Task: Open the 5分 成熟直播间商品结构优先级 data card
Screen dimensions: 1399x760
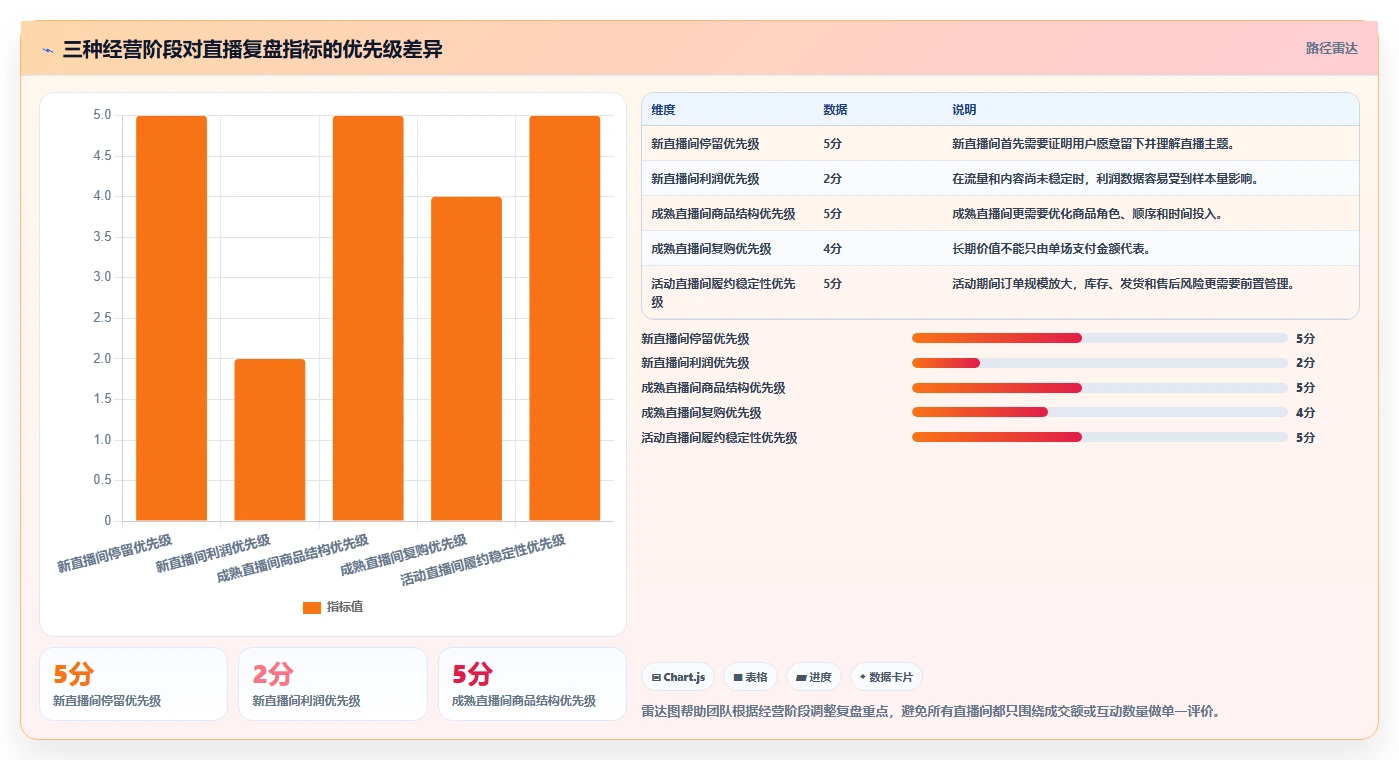Action: [x=532, y=684]
